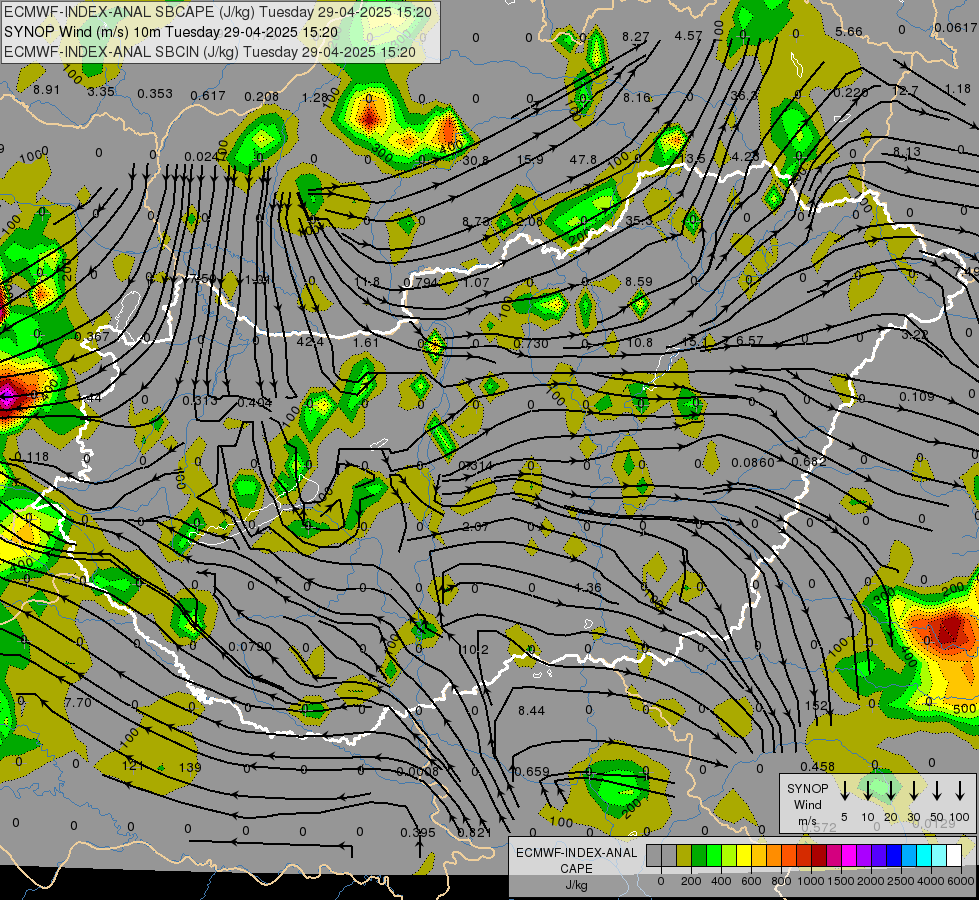
Task: Click the map value 0.208
Action: 261,96
